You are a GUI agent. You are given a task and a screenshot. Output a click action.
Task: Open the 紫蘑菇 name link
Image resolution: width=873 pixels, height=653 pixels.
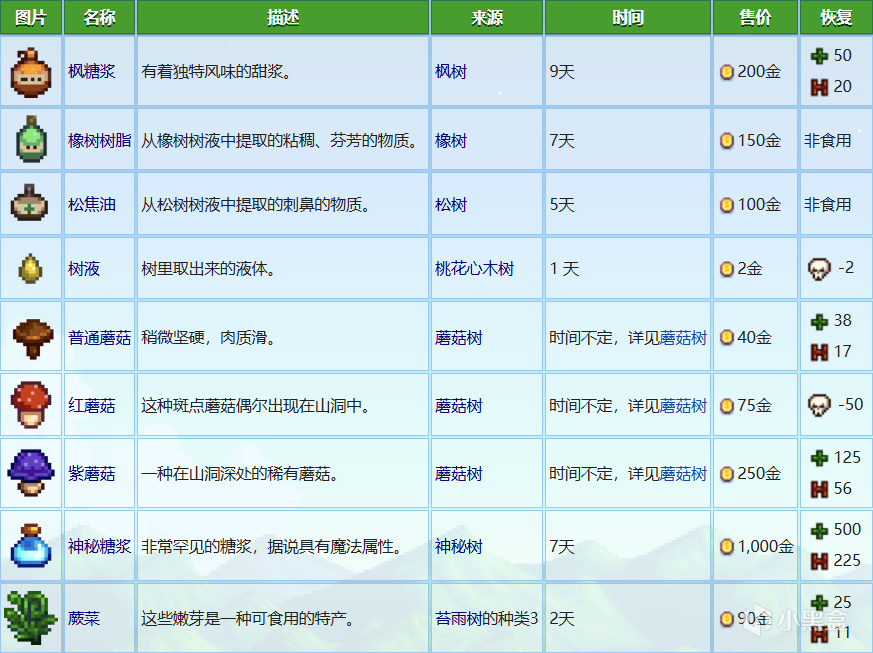92,474
